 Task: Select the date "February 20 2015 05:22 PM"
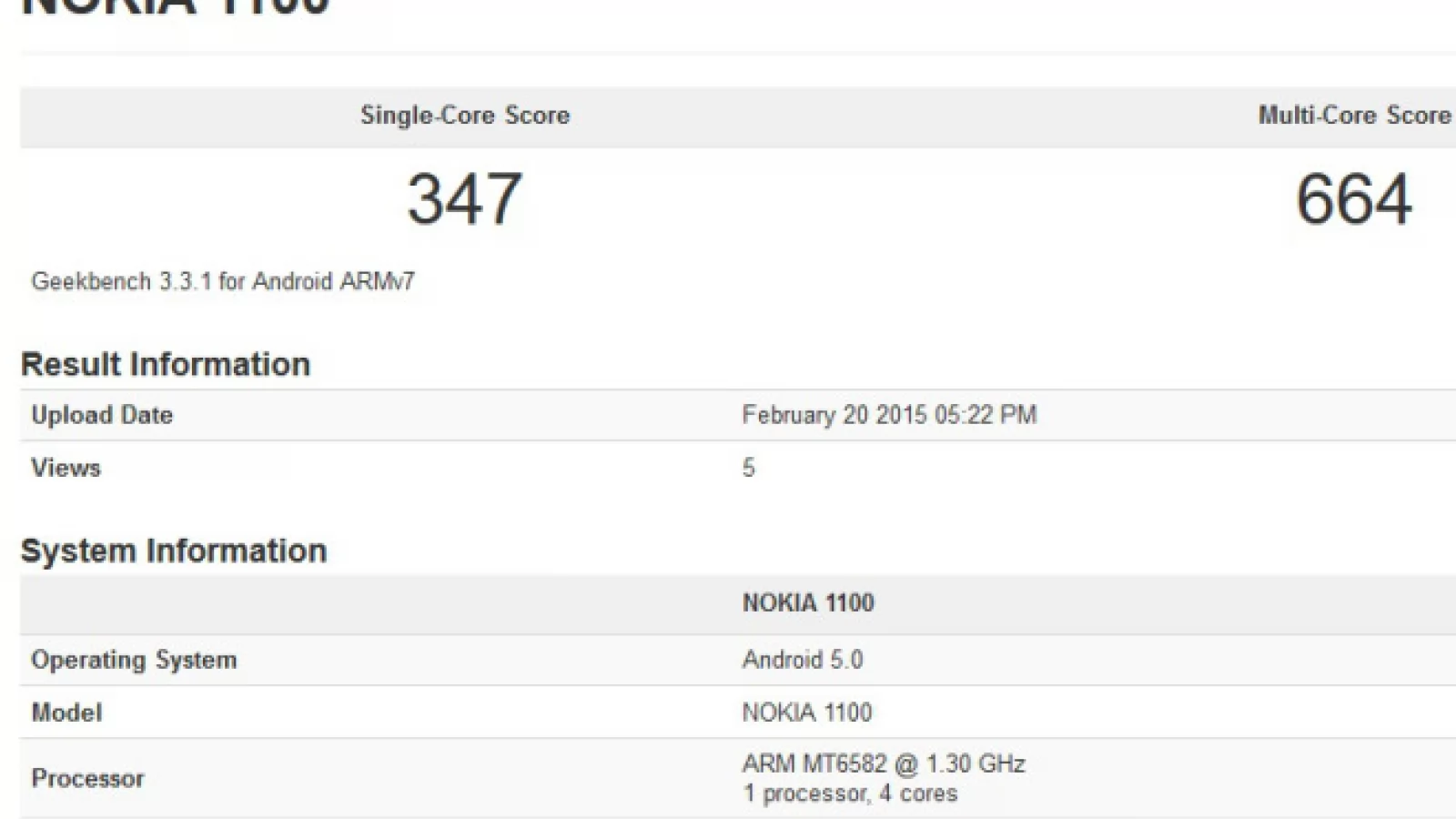point(889,415)
